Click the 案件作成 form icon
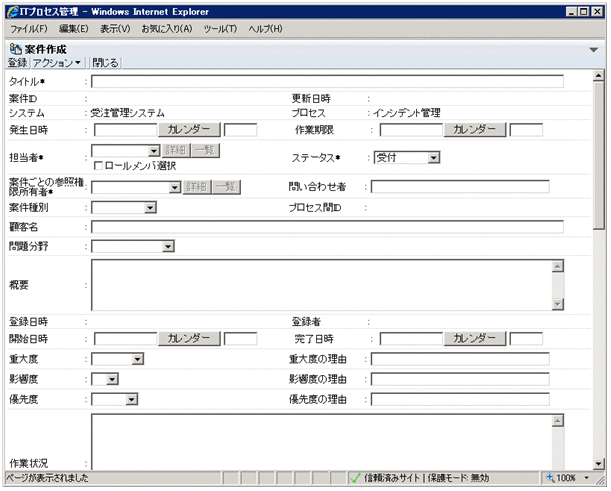Image resolution: width=611 pixels, height=491 pixels. [16, 49]
